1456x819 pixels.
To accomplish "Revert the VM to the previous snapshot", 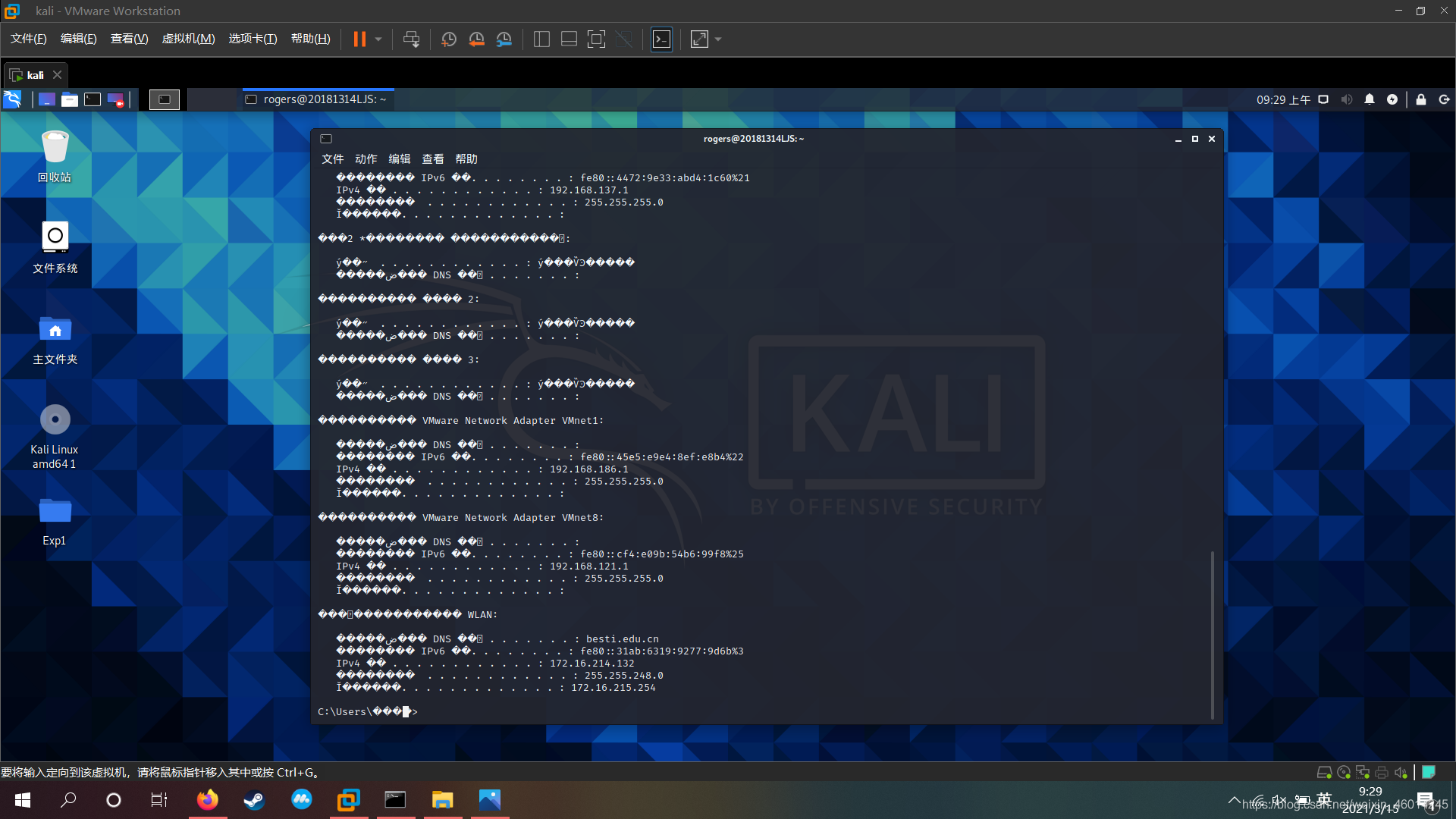I will pos(476,39).
